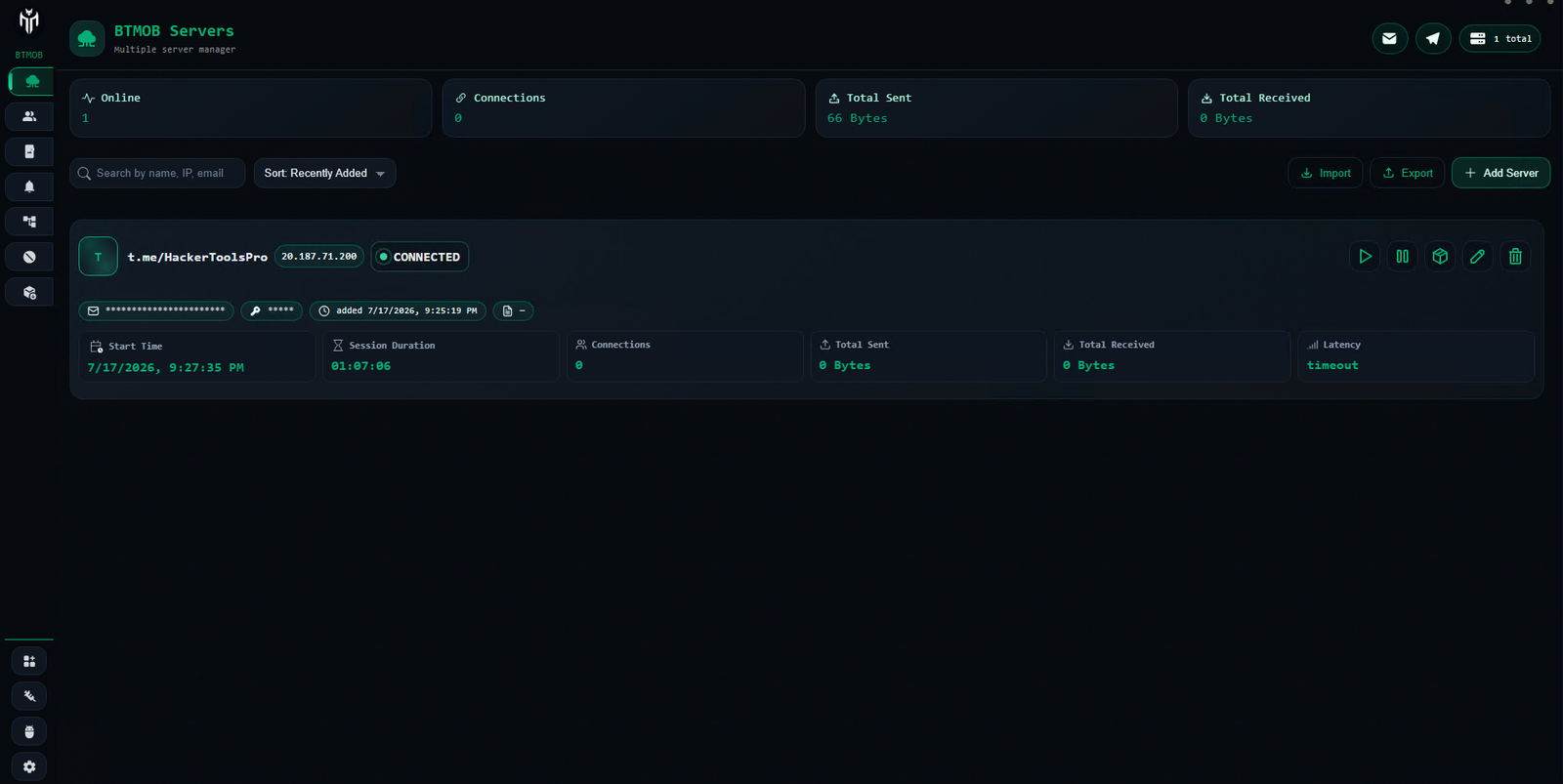Click the syringe icon in sidebar
Viewport: 1563px width, 784px height.
(x=29, y=696)
